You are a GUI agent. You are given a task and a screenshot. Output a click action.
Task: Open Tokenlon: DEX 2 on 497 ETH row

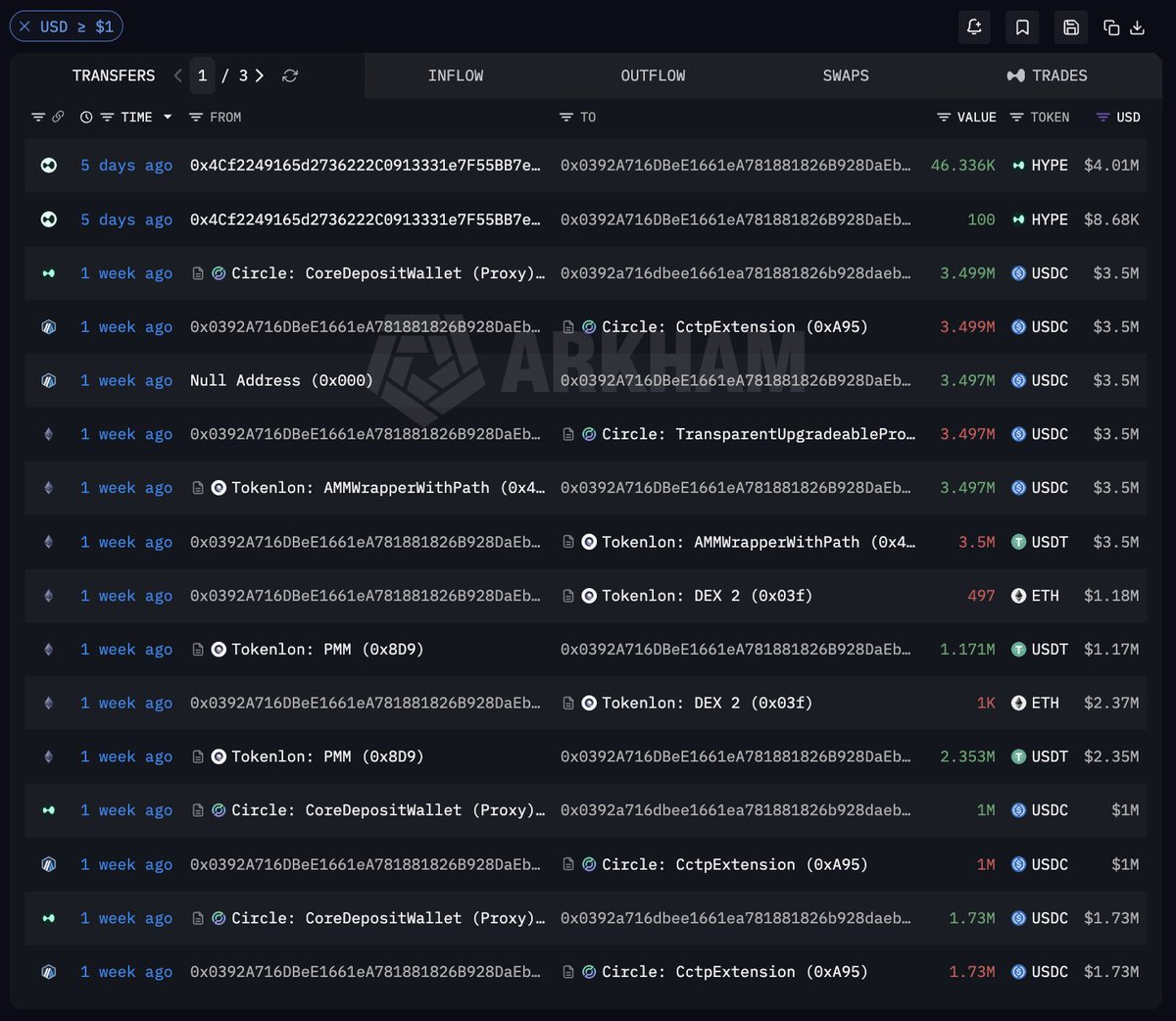tap(707, 596)
